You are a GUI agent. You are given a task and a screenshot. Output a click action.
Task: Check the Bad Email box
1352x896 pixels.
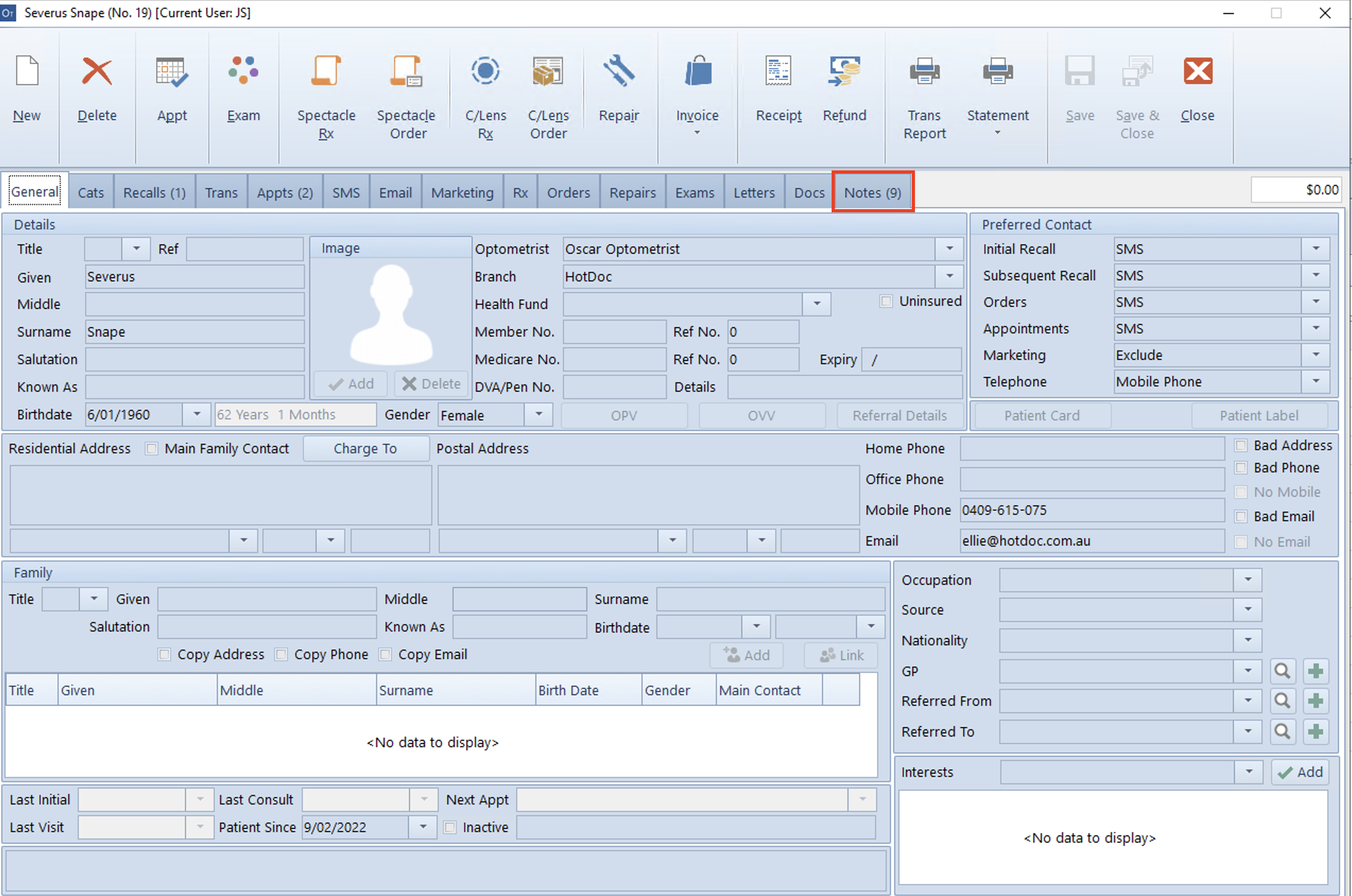[1240, 516]
